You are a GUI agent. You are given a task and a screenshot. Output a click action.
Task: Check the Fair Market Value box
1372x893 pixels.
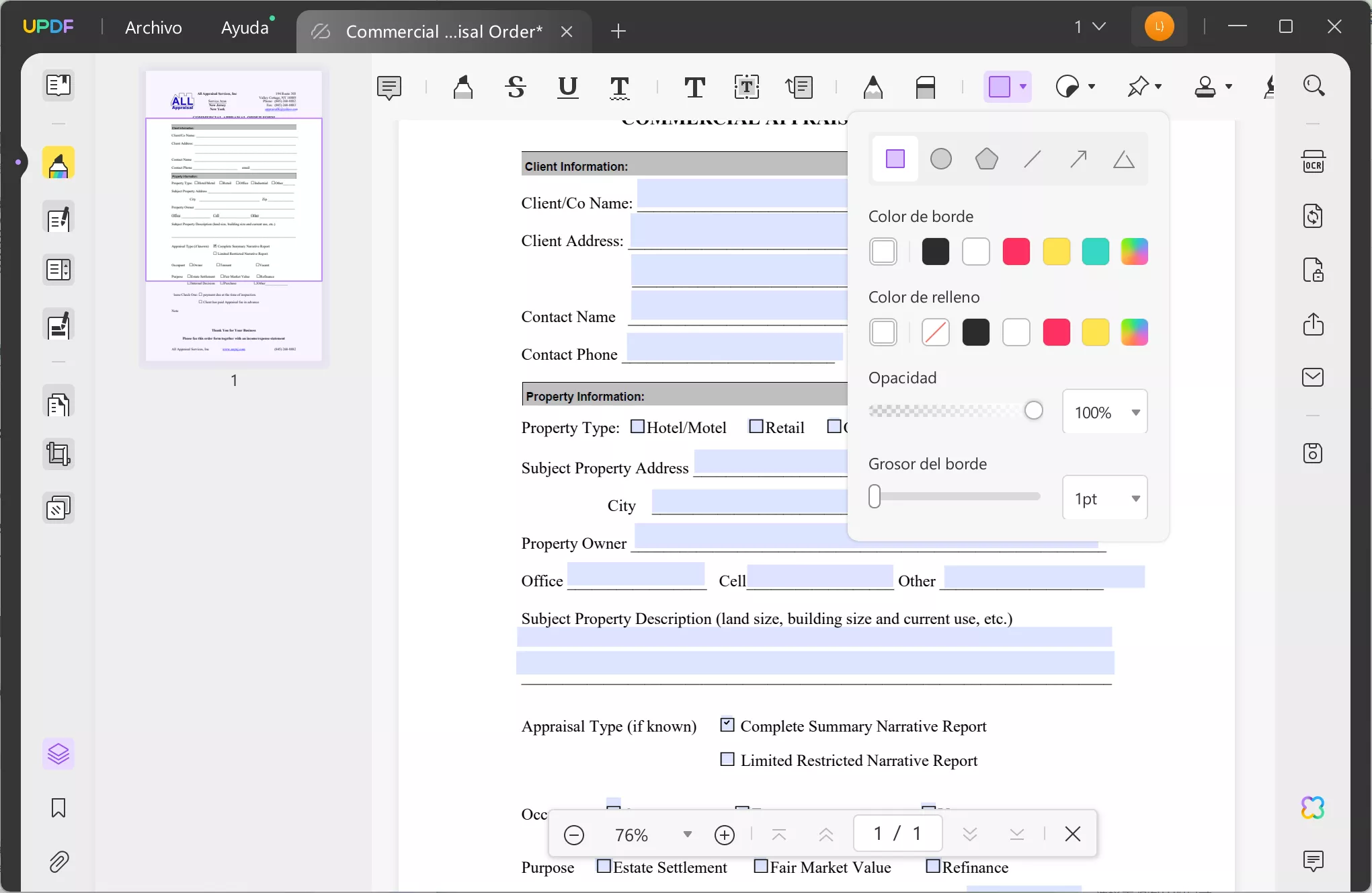(x=761, y=866)
